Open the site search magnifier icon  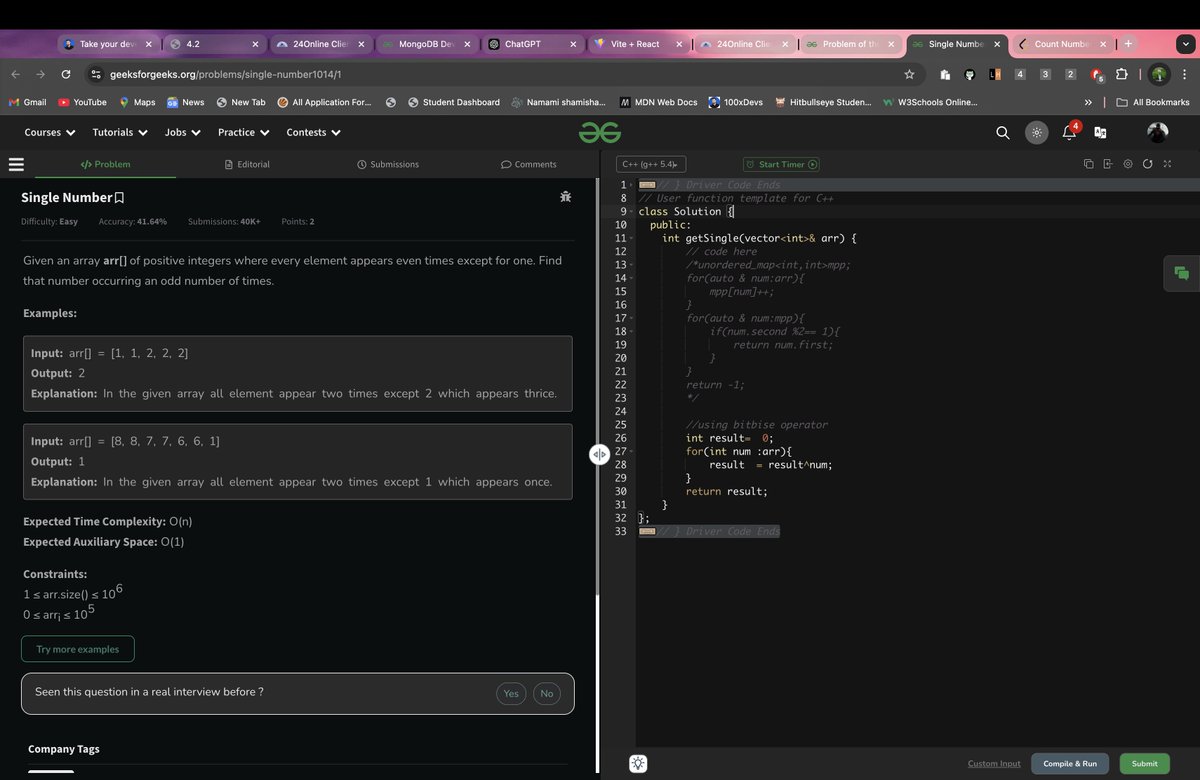[1003, 132]
